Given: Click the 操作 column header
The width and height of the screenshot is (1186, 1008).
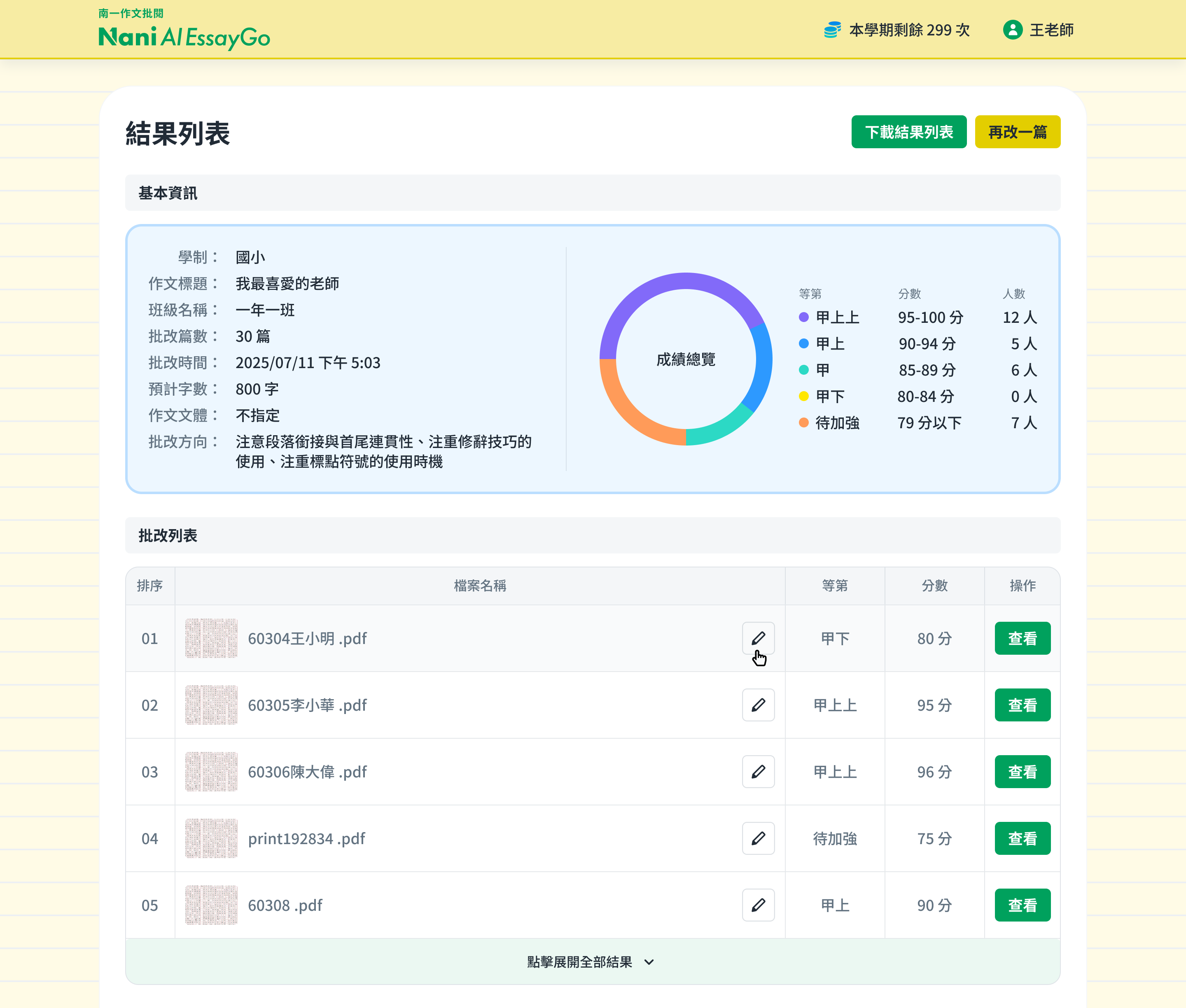Looking at the screenshot, I should tap(1023, 586).
